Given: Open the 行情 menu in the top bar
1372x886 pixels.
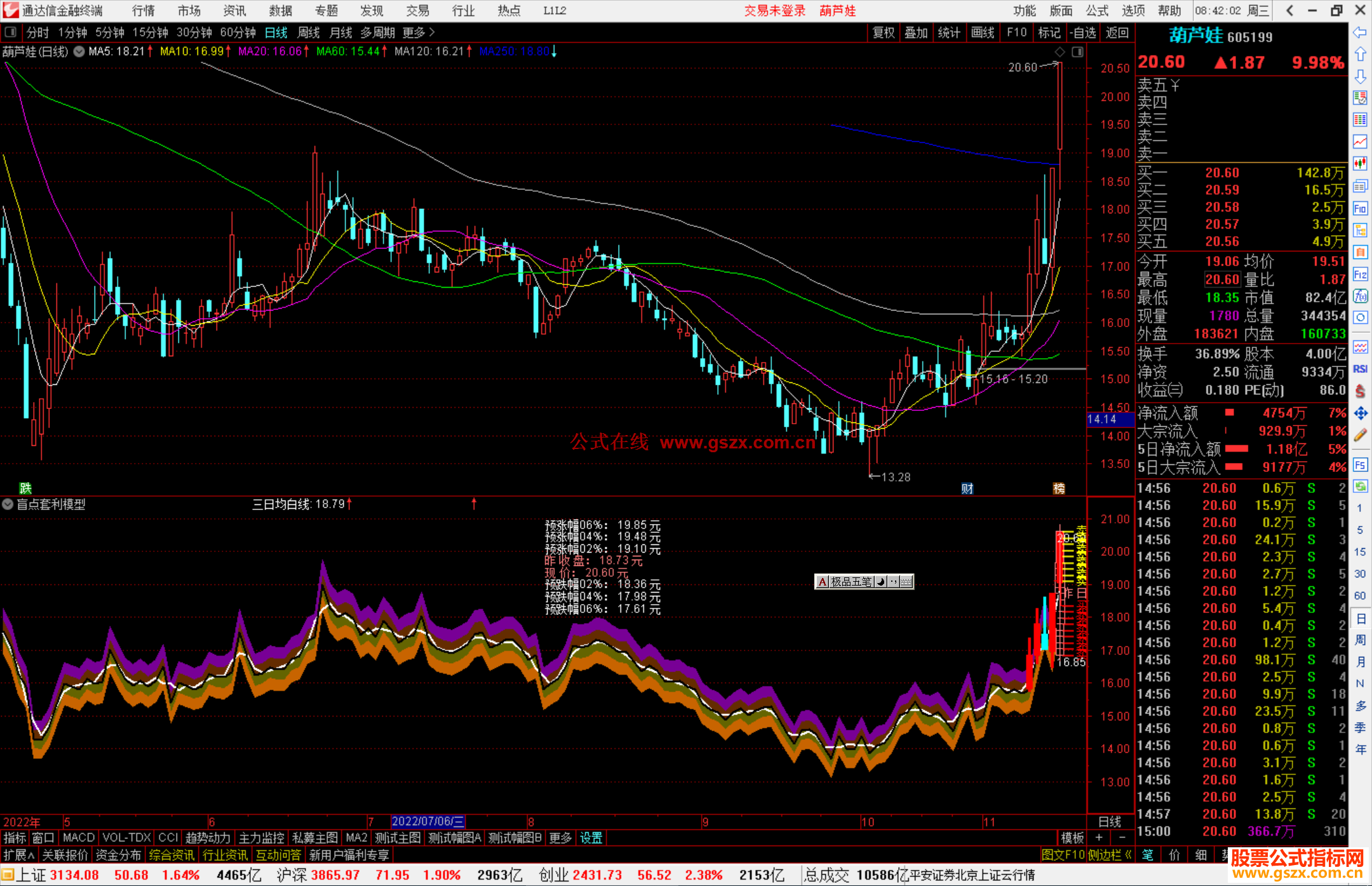Looking at the screenshot, I should (143, 11).
